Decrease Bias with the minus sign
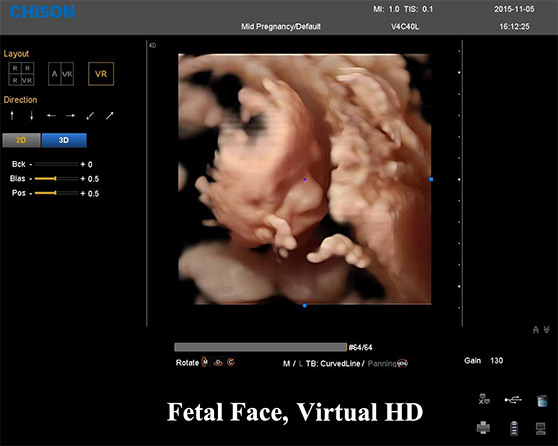 click(x=31, y=179)
